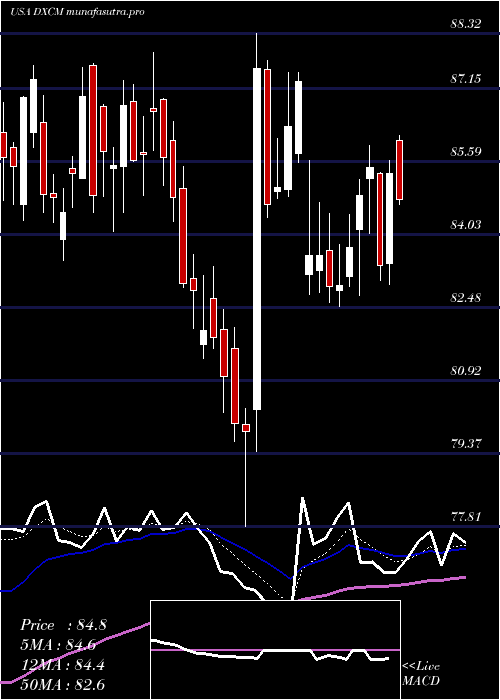
Task: Click the last red candlestick on the right
Action: [400, 170]
